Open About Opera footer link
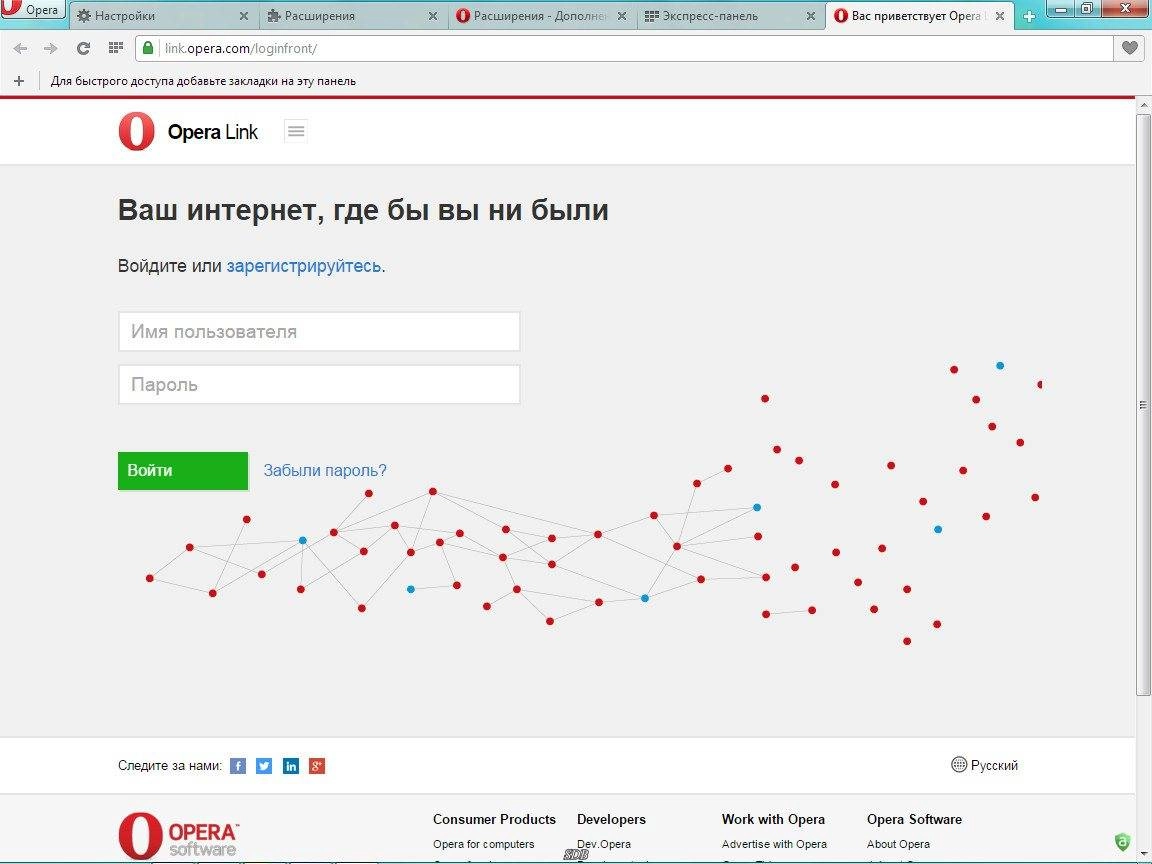 898,844
